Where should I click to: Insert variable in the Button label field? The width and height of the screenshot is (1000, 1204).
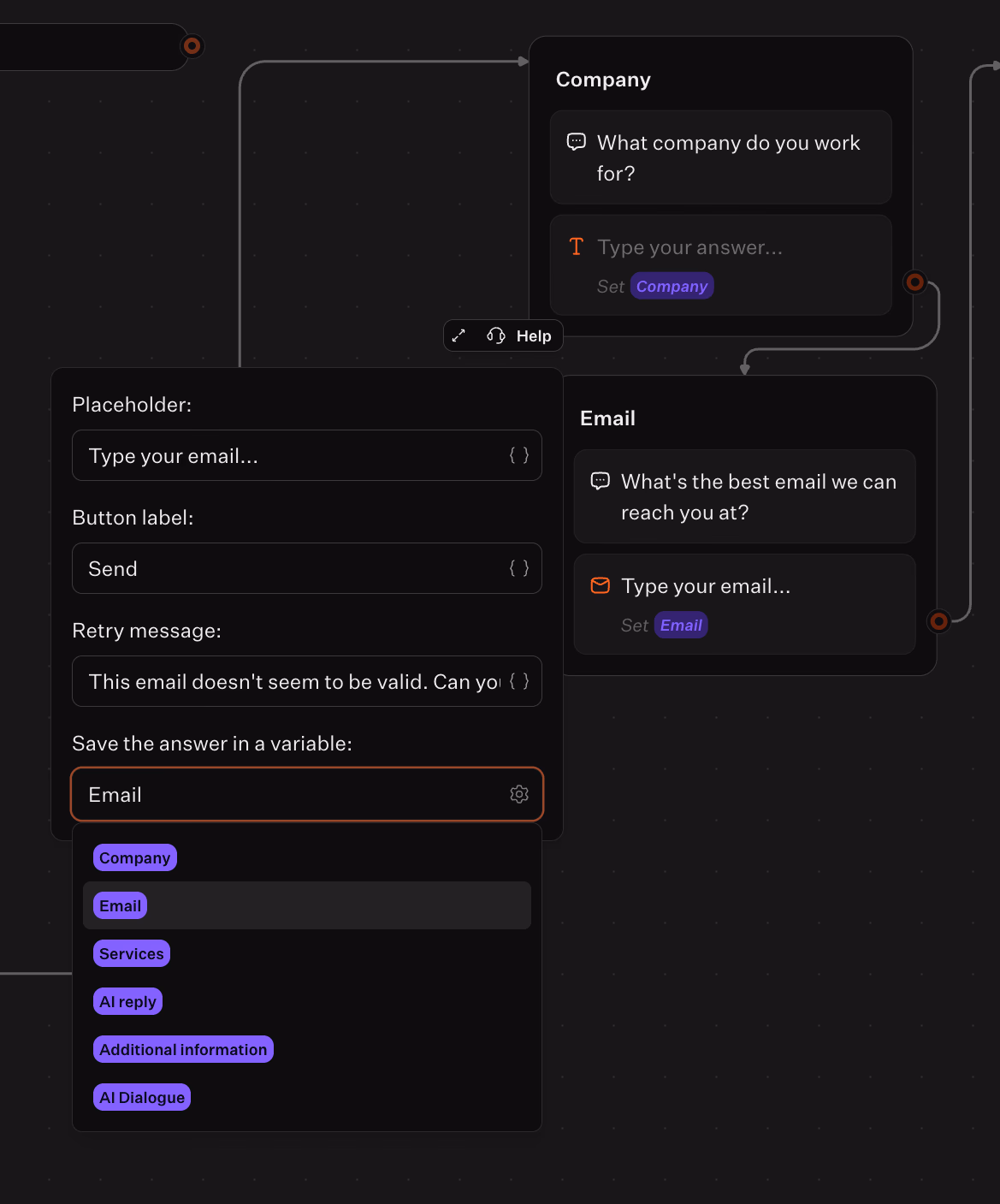click(519, 568)
